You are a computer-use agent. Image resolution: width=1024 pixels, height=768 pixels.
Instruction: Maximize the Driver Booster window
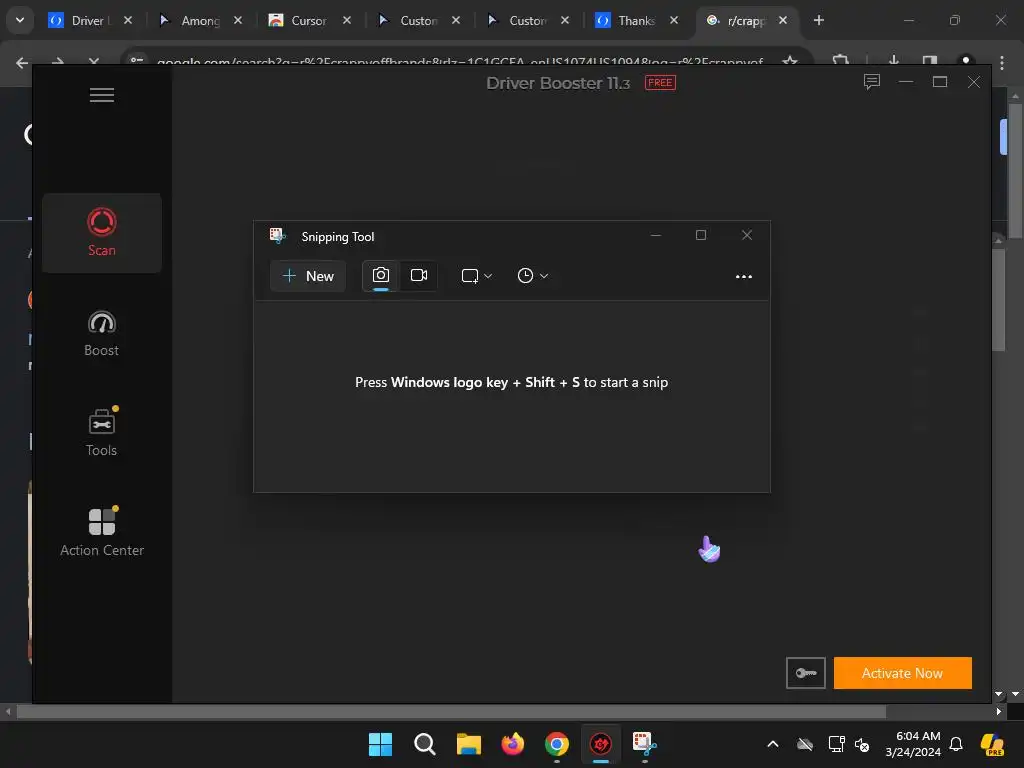[x=940, y=82]
